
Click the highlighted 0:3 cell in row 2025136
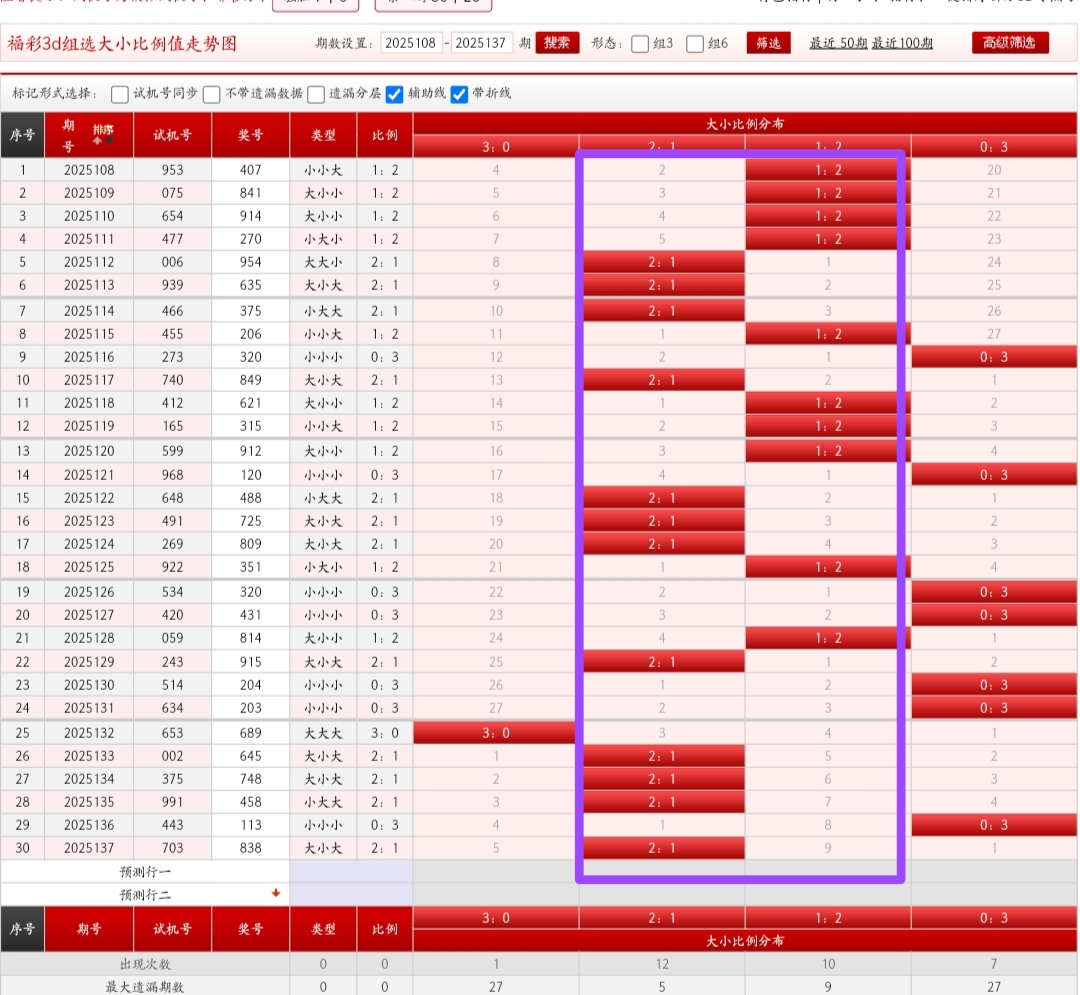point(994,824)
